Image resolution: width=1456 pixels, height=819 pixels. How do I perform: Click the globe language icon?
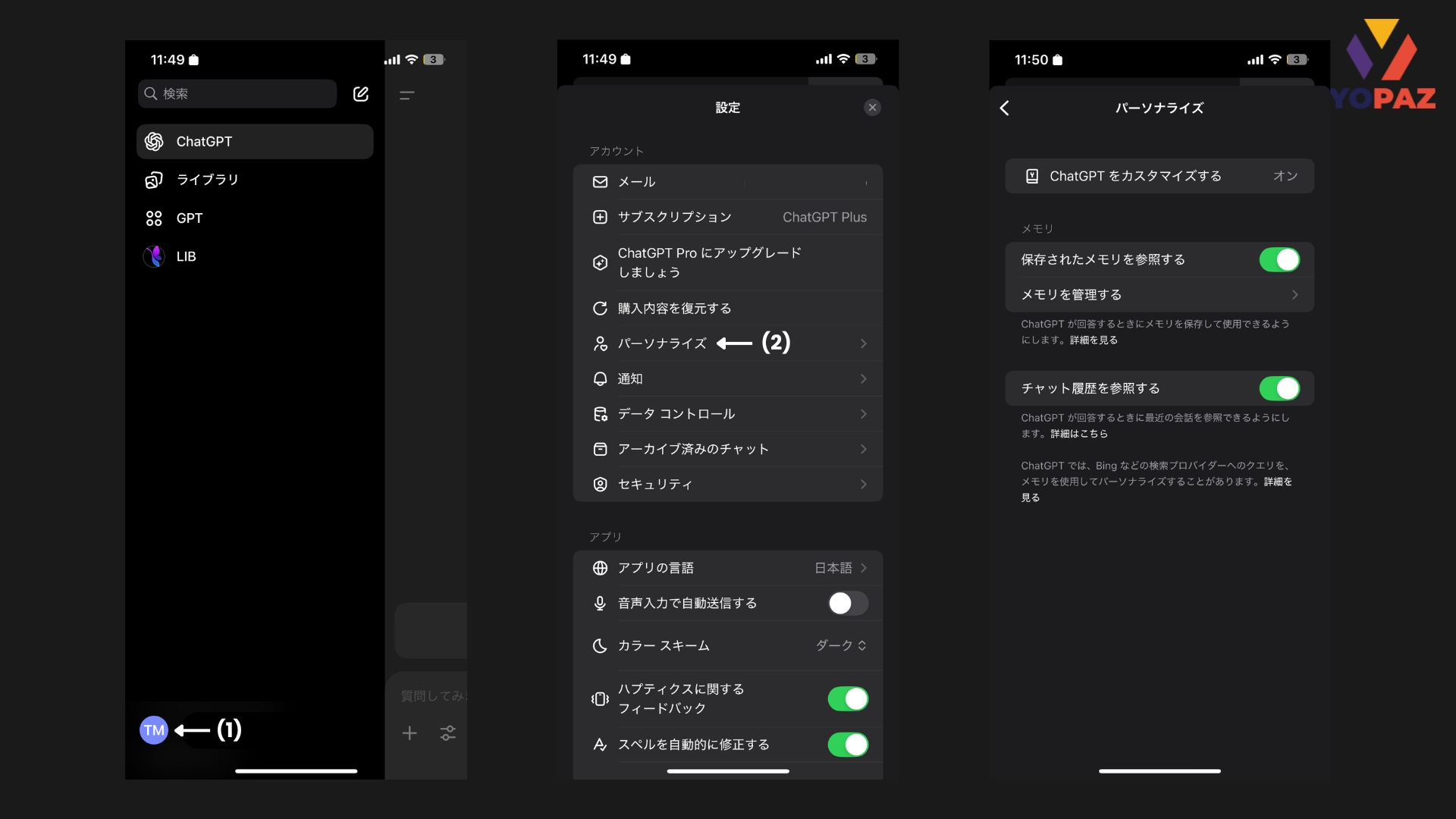[x=600, y=568]
